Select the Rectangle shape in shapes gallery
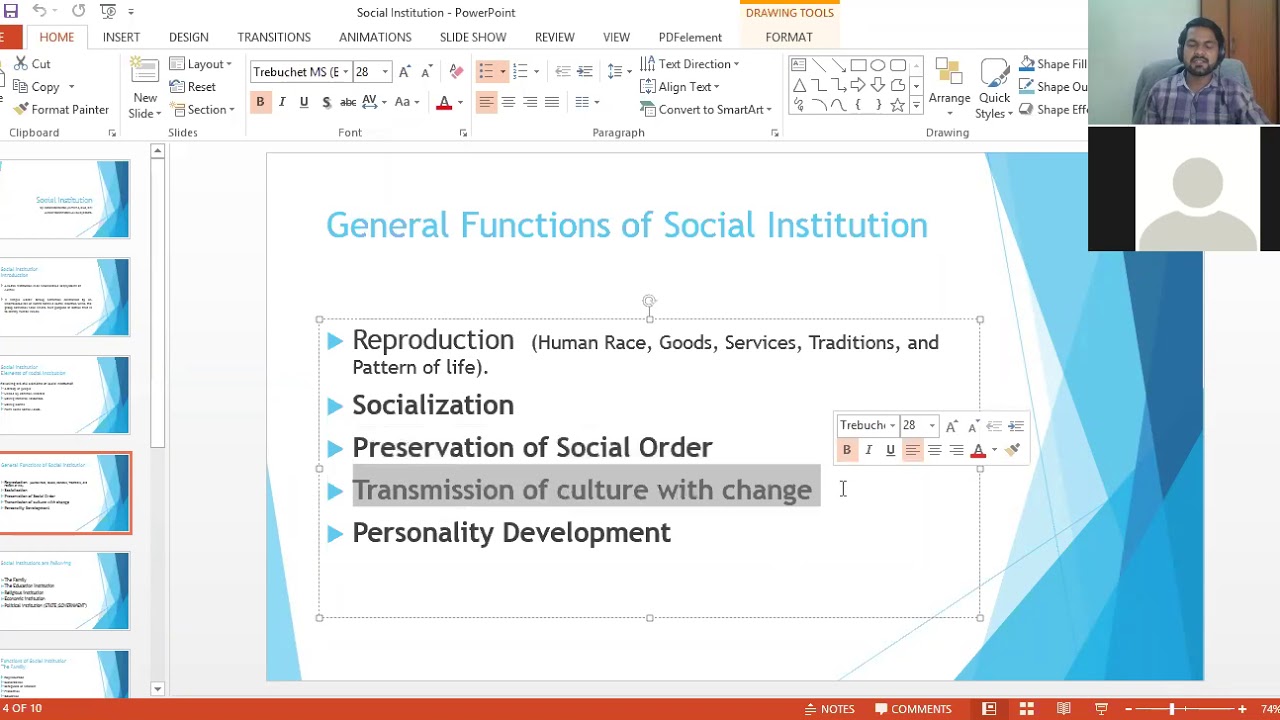 (858, 65)
